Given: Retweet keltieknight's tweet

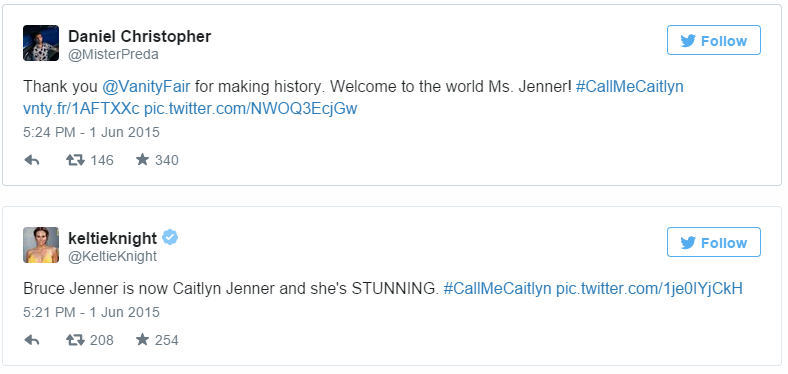Looking at the screenshot, I should pyautogui.click(x=75, y=340).
